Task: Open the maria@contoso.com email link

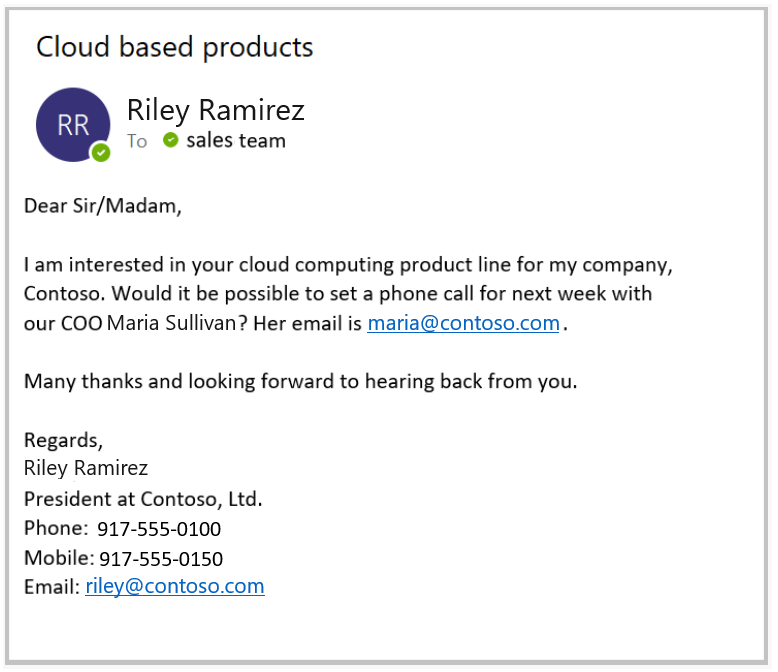Action: click(463, 323)
